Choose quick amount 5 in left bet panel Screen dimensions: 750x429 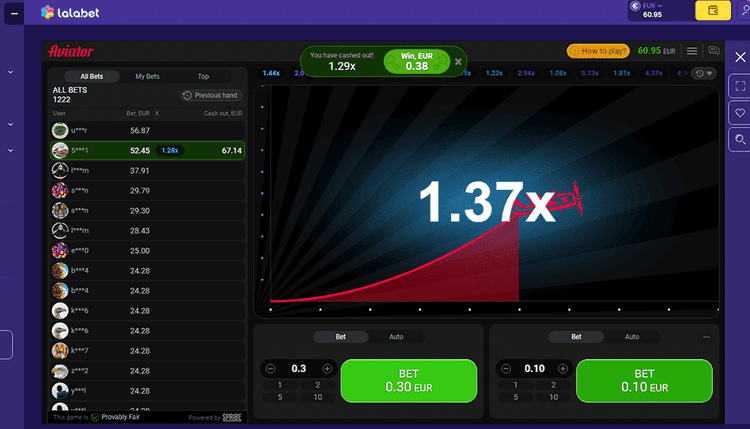click(x=280, y=397)
